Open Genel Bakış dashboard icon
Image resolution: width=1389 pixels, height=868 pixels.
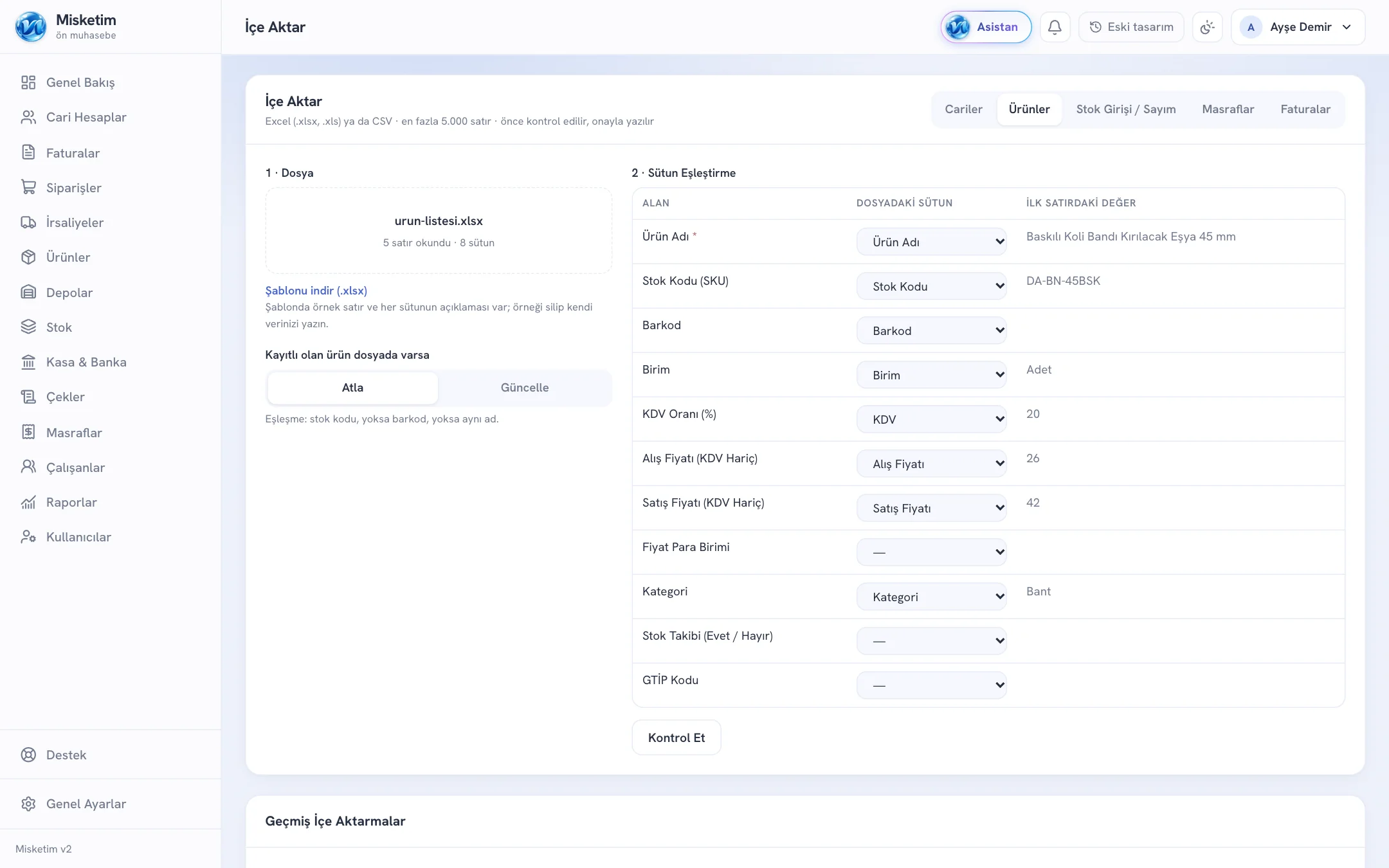[x=28, y=82]
